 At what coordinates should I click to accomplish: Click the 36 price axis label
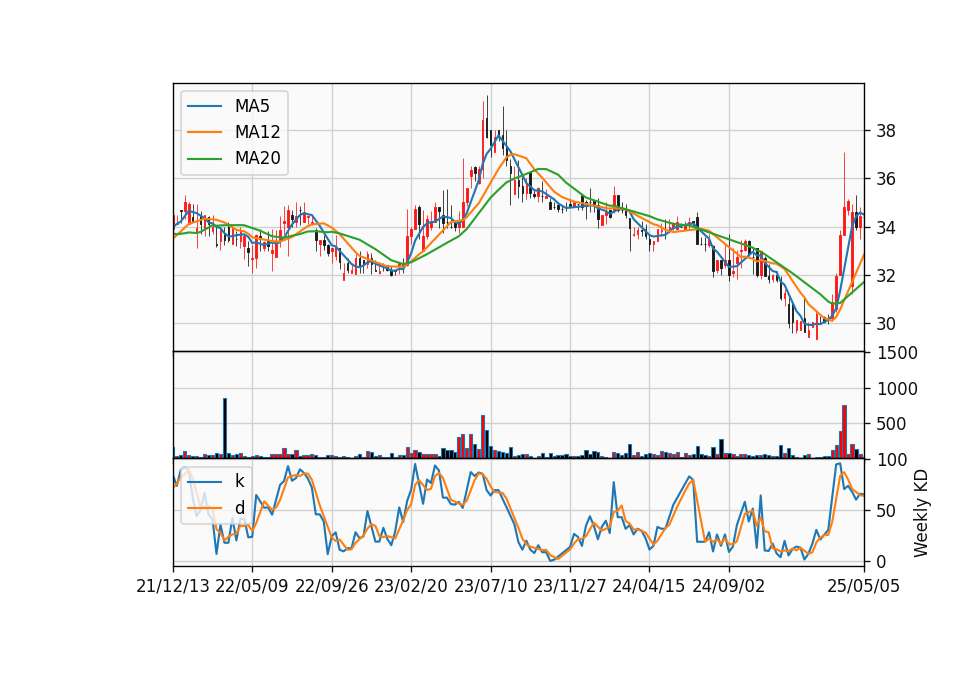click(885, 179)
